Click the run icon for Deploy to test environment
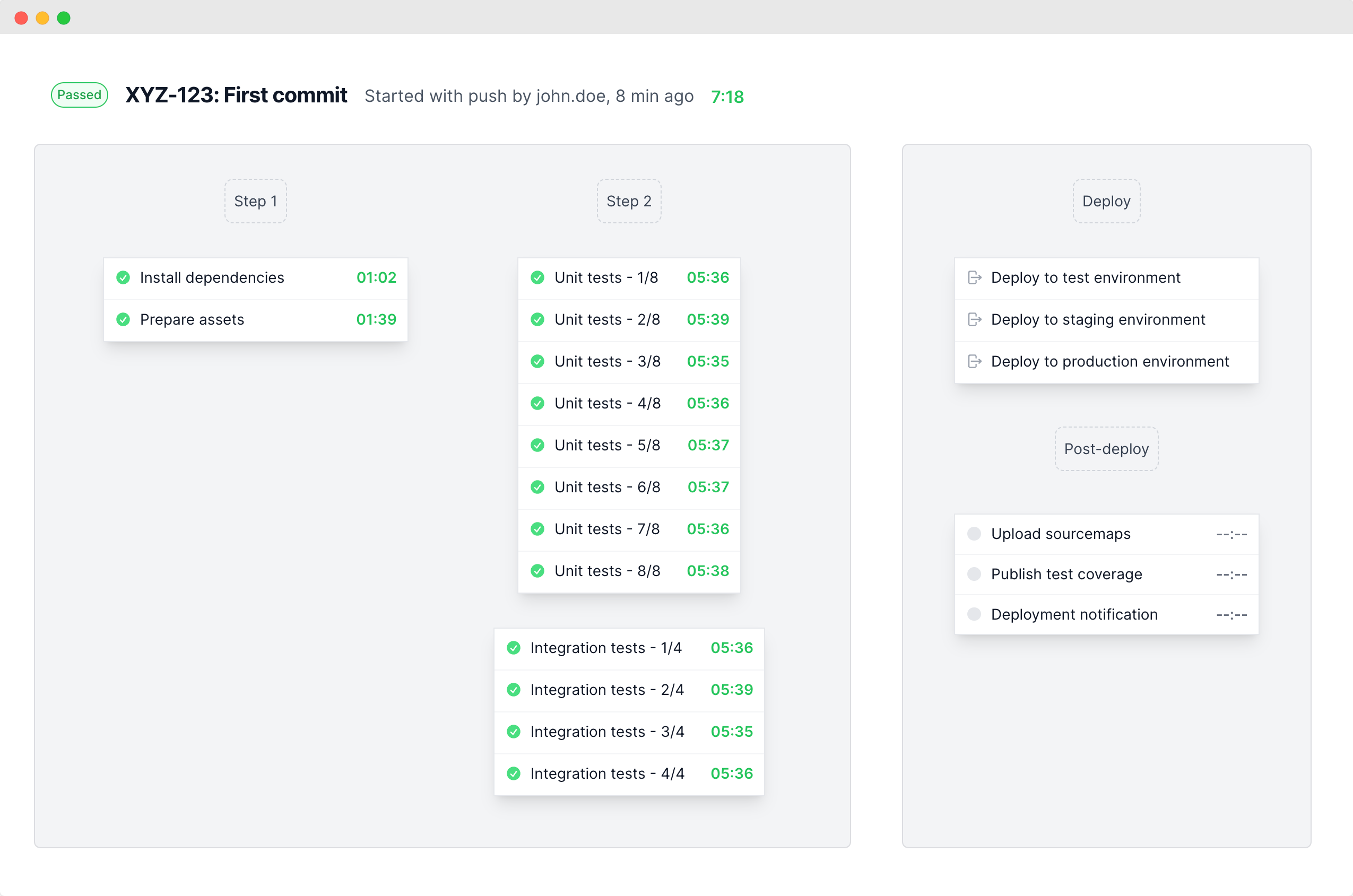The image size is (1353, 896). point(974,278)
